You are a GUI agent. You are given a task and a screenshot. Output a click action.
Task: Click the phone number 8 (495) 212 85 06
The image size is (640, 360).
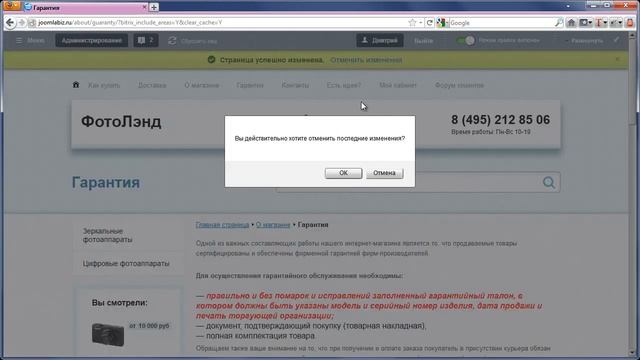pos(500,120)
